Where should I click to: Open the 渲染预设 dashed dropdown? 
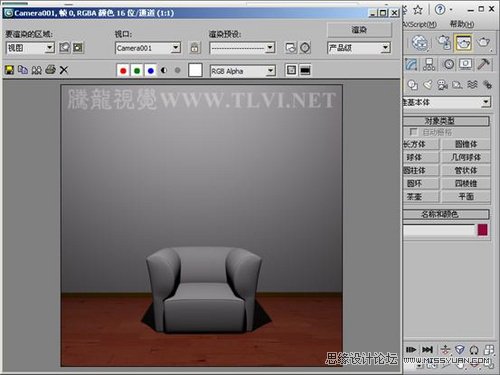[242, 48]
